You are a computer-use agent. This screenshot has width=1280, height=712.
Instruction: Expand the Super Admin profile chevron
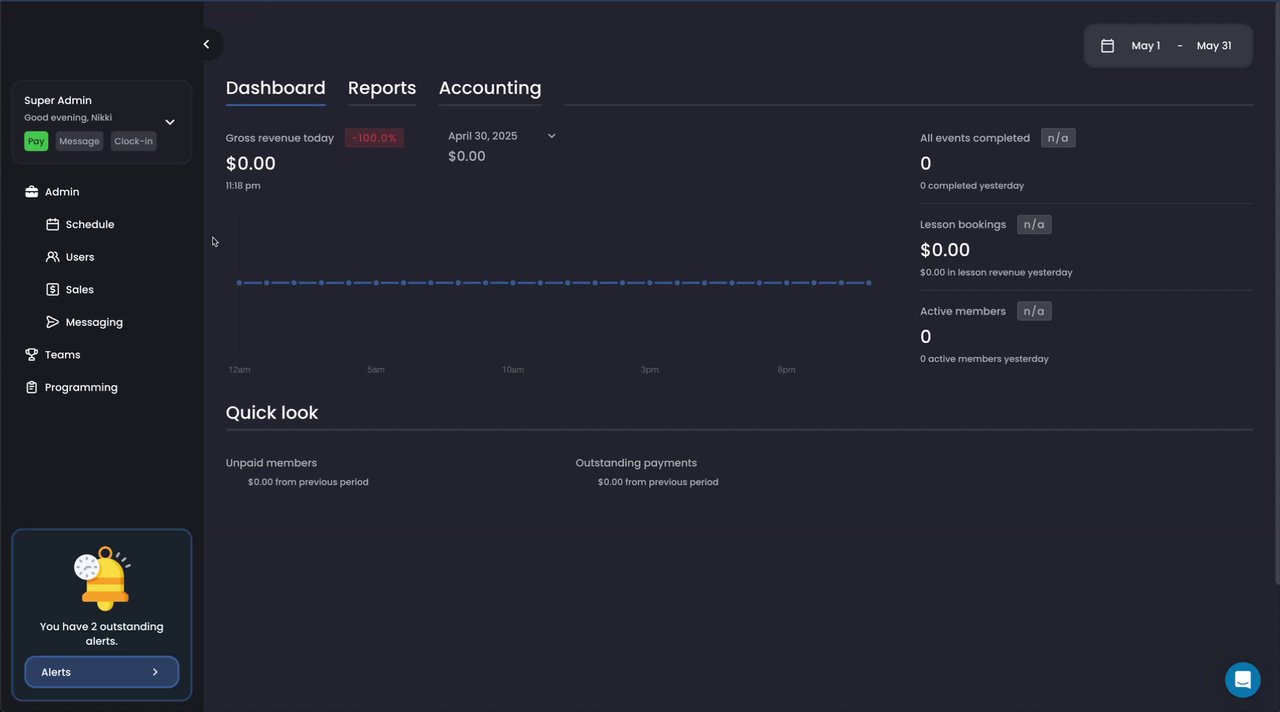170,122
